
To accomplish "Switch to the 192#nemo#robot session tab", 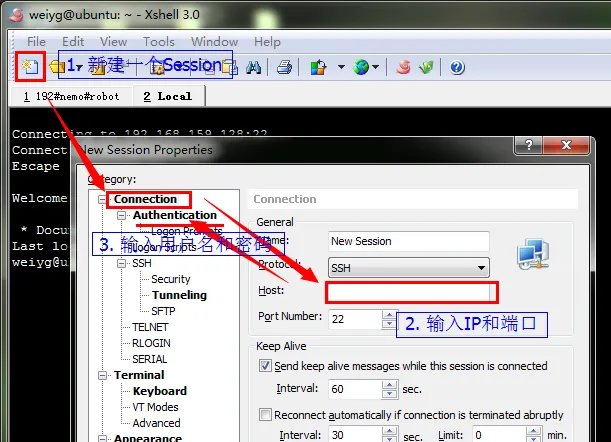I will pyautogui.click(x=72, y=96).
